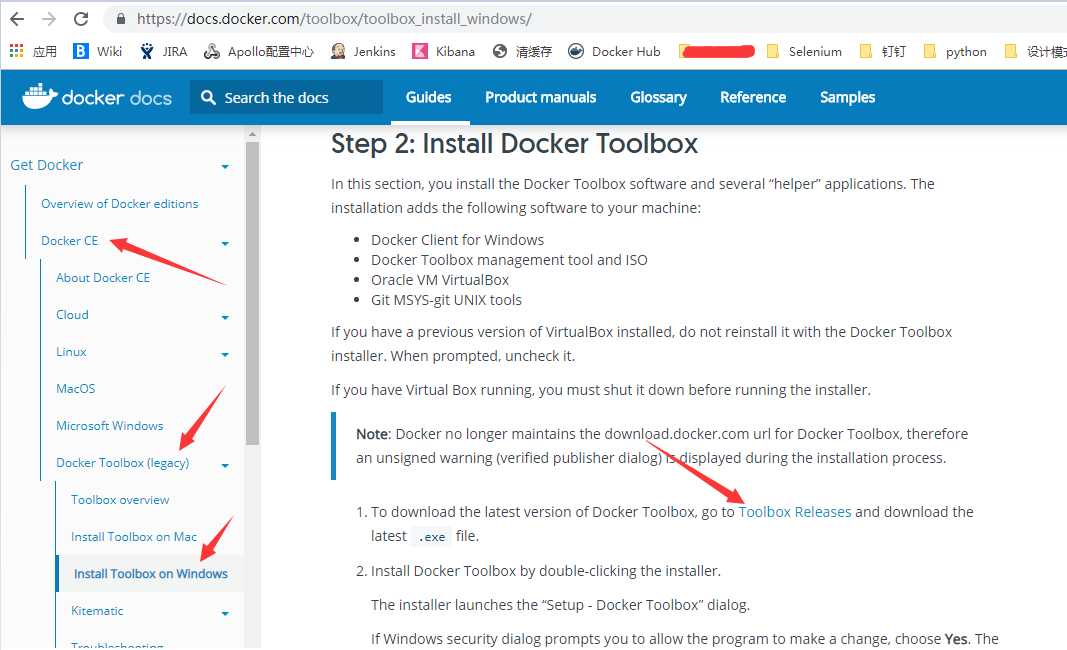
Task: Open the Glossary tab
Action: 658,97
